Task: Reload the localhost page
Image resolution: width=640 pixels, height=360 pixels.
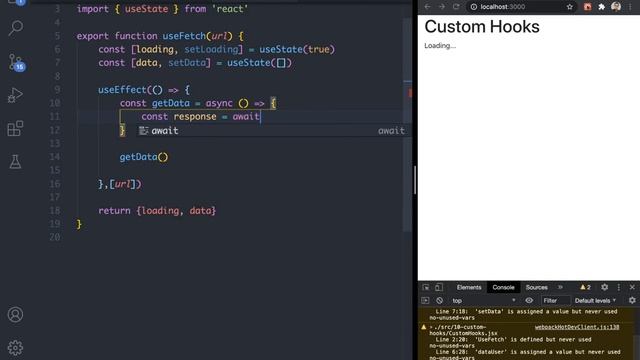Action: [x=456, y=7]
